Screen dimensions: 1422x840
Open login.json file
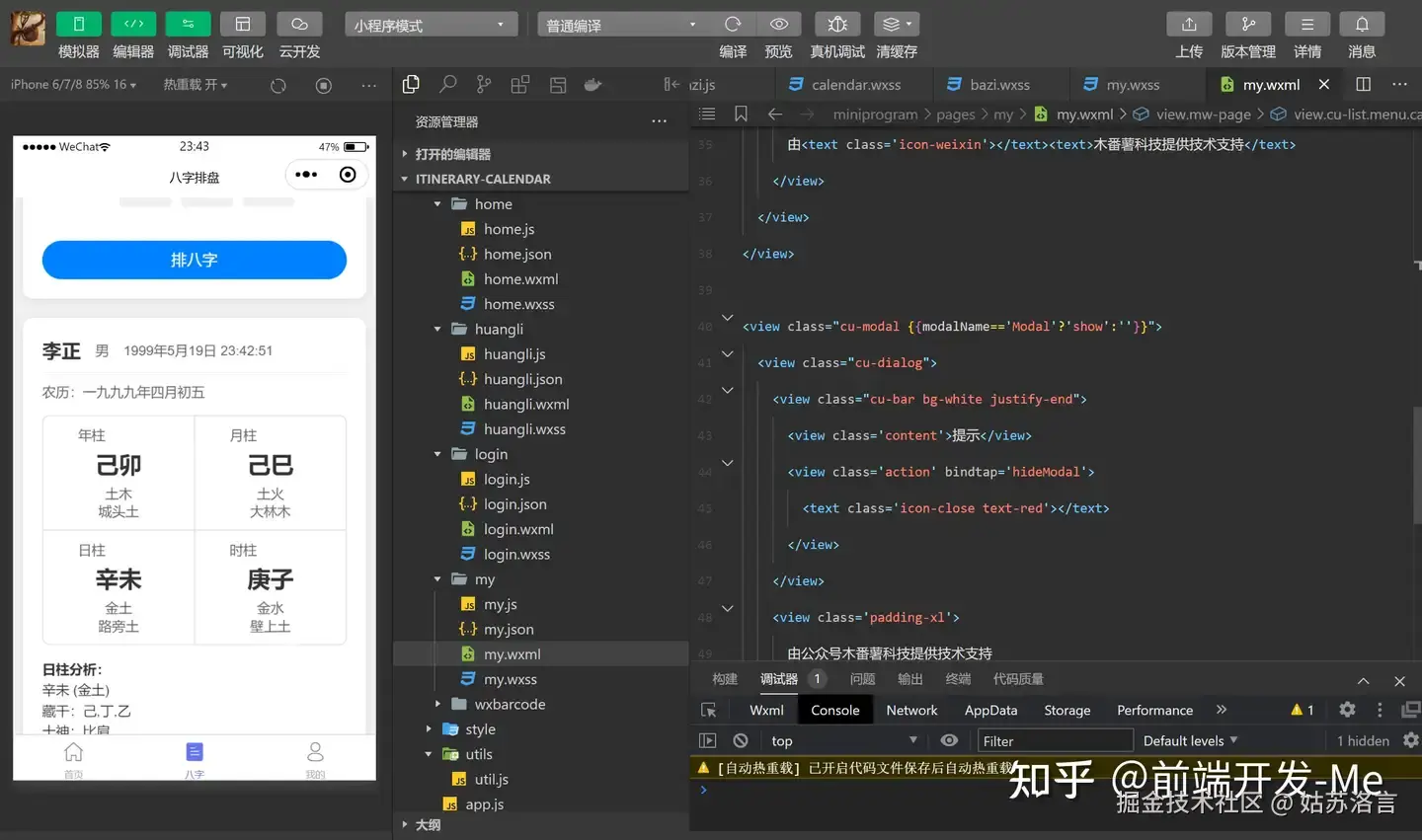[514, 504]
